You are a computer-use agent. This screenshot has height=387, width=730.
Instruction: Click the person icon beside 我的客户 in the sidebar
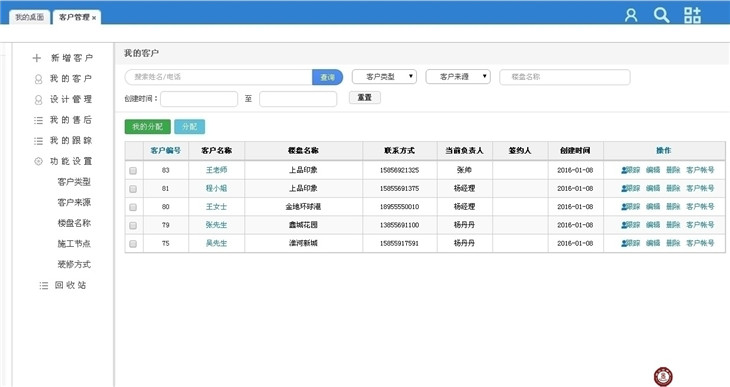click(38, 79)
